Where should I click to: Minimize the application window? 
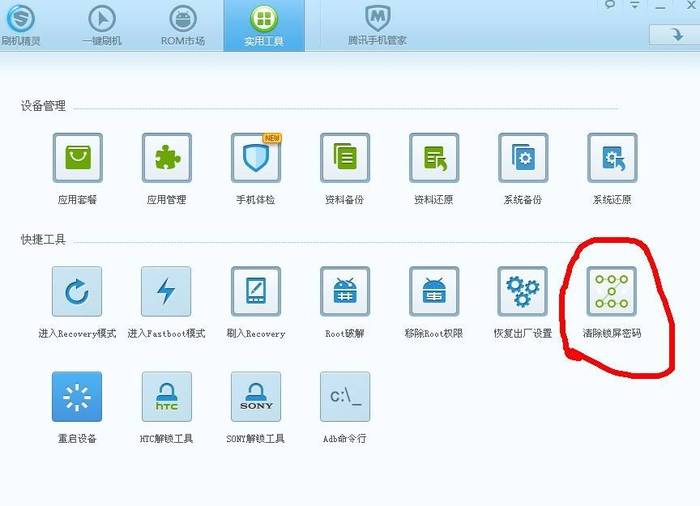point(661,6)
